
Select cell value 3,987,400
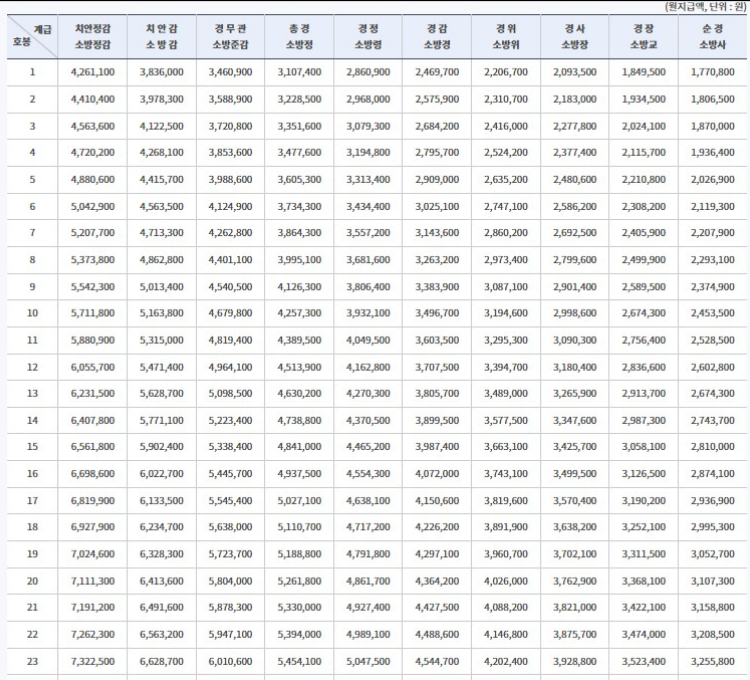[x=437, y=447]
